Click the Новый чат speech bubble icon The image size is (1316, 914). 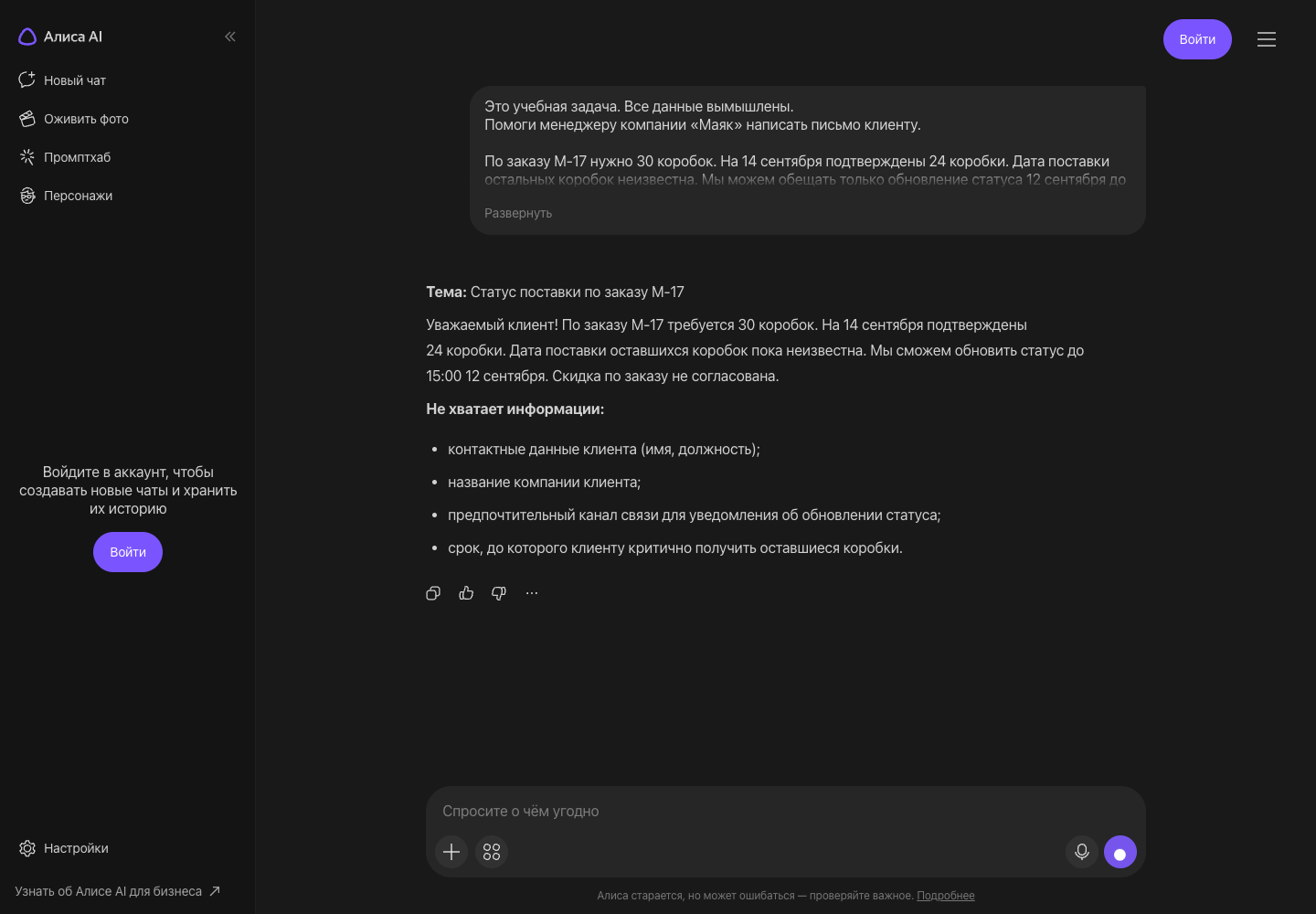click(27, 80)
